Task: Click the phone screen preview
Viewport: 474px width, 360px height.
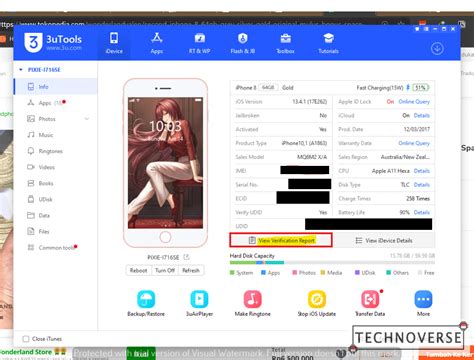Action: pos(165,163)
